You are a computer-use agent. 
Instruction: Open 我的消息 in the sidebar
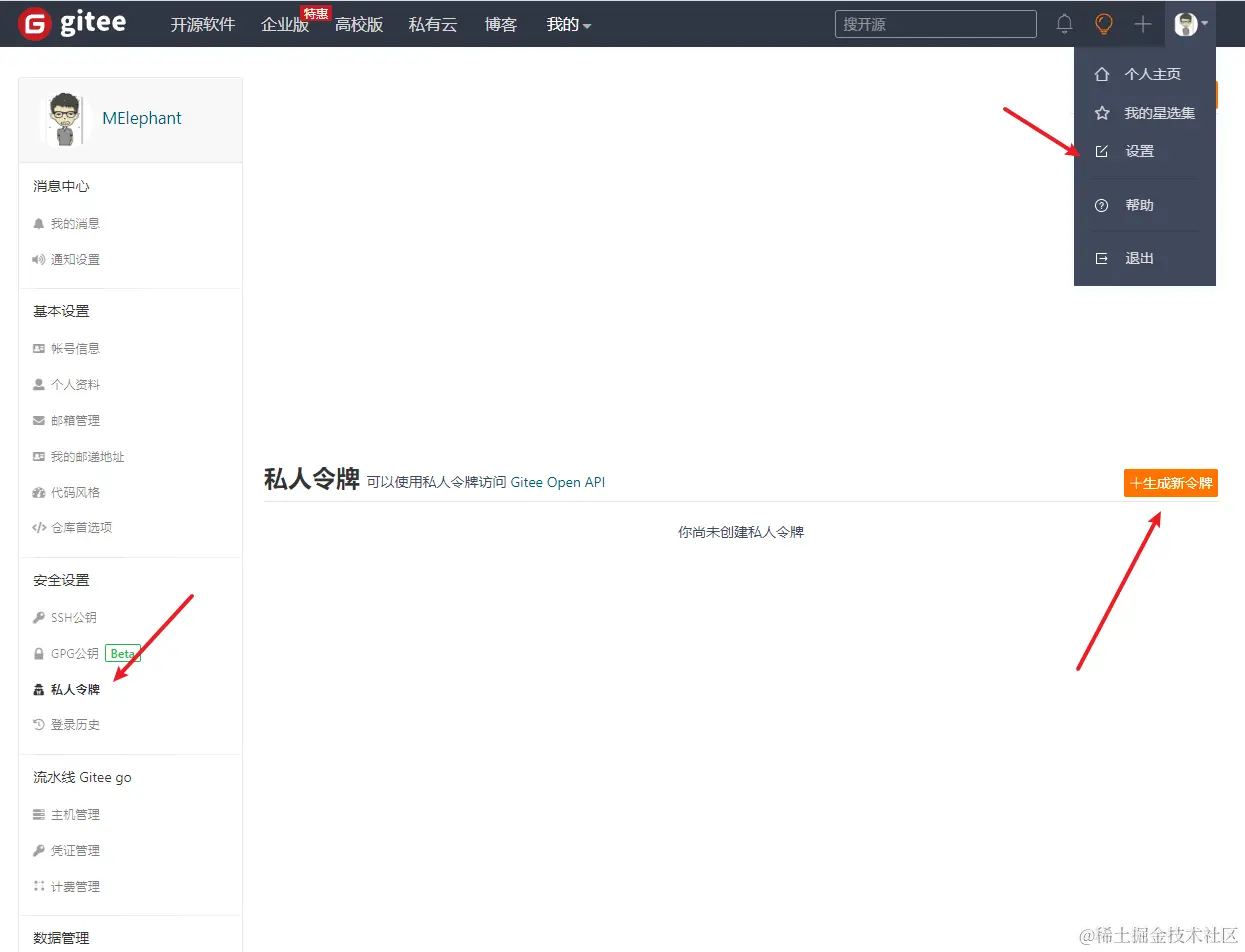pyautogui.click(x=75, y=224)
